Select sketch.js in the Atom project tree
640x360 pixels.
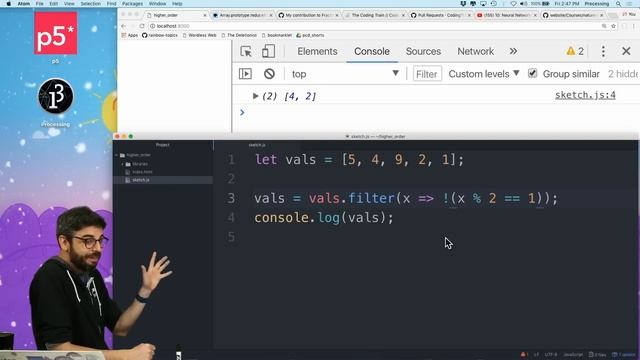141,180
